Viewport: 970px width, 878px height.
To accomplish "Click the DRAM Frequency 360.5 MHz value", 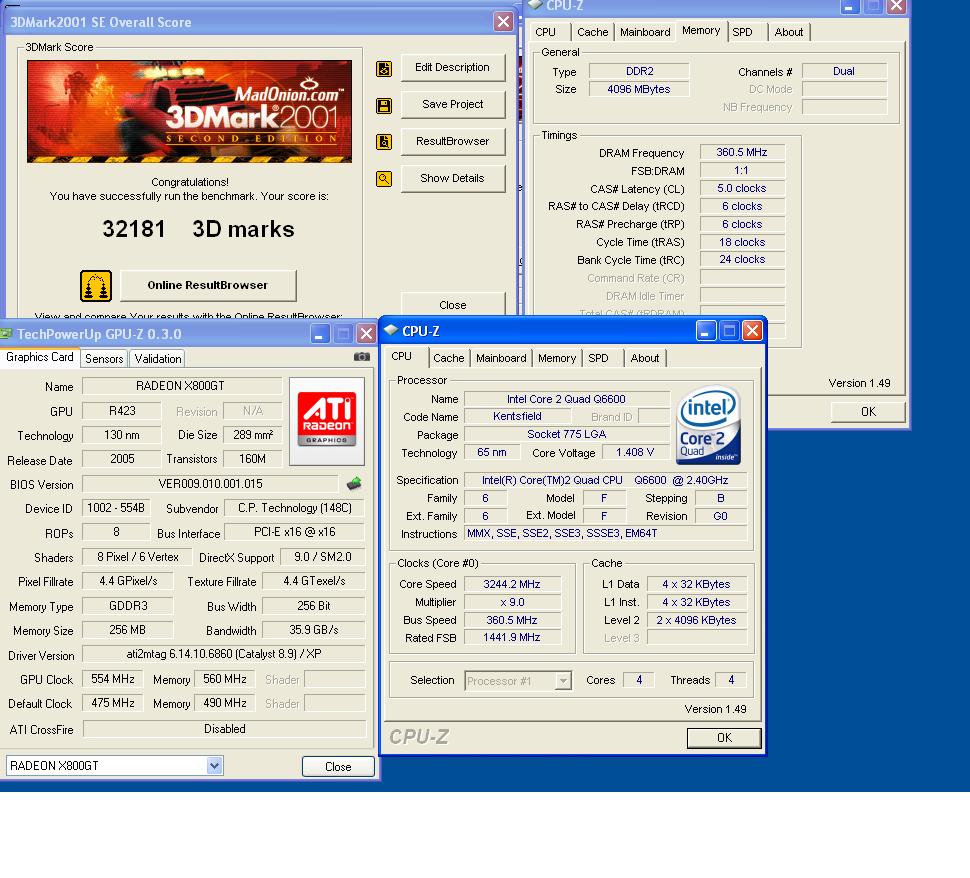I will (742, 152).
